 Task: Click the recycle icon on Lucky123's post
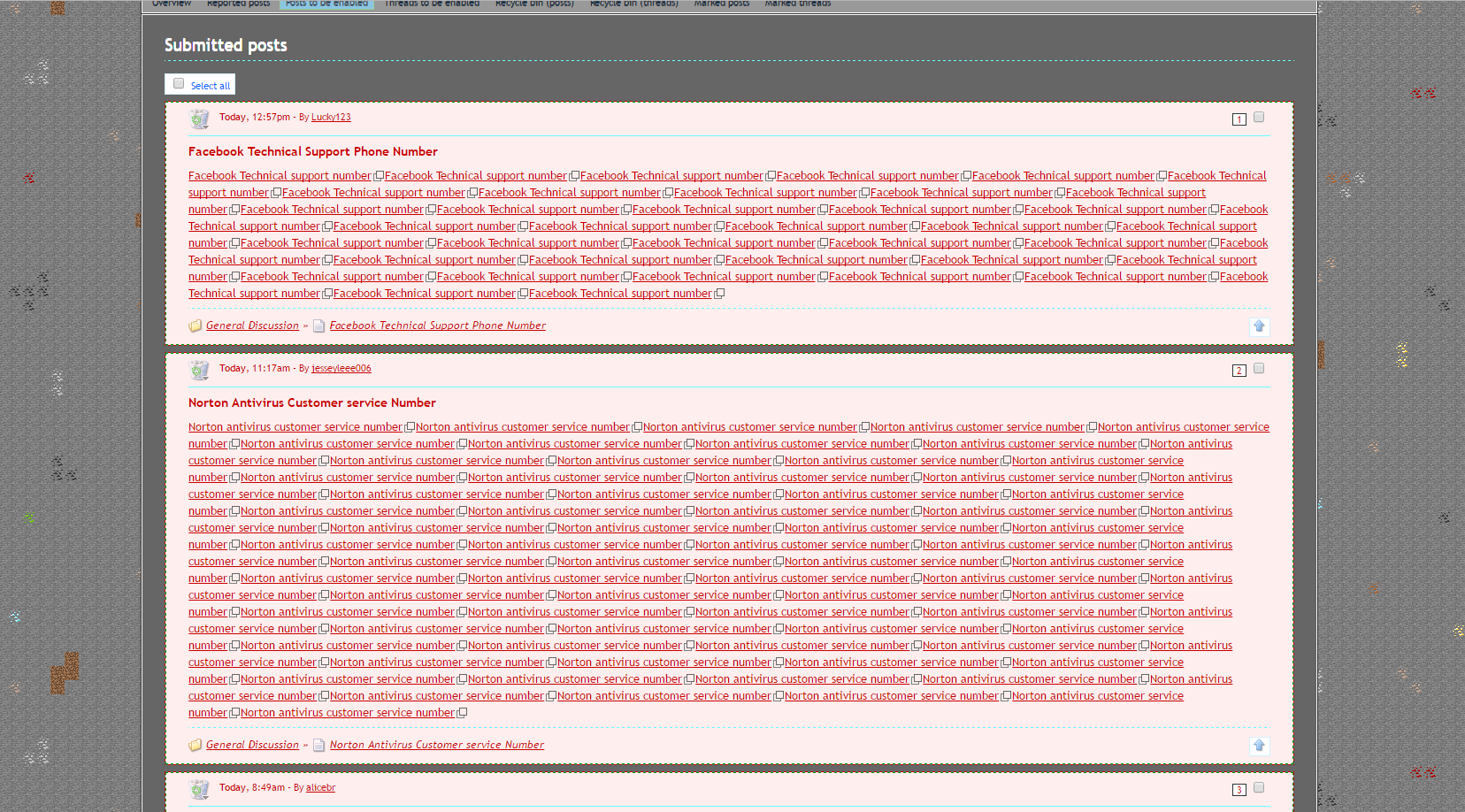coord(200,119)
